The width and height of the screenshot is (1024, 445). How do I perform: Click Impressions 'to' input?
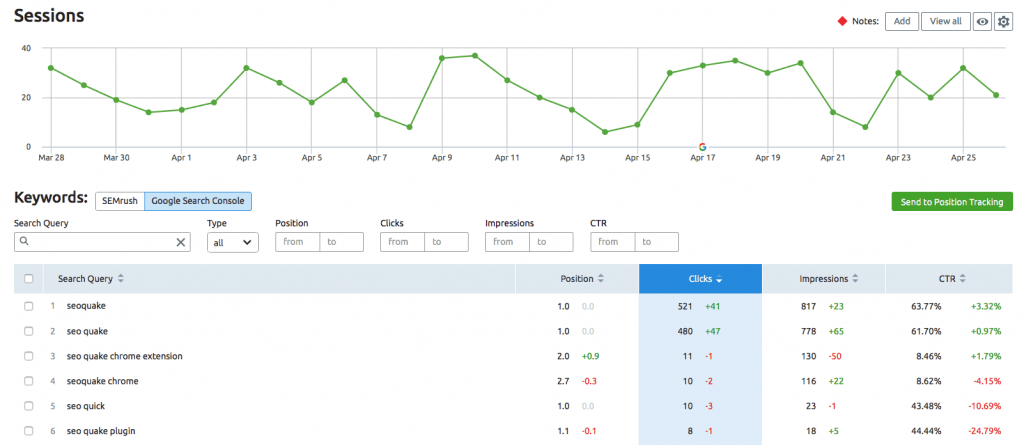[x=552, y=242]
